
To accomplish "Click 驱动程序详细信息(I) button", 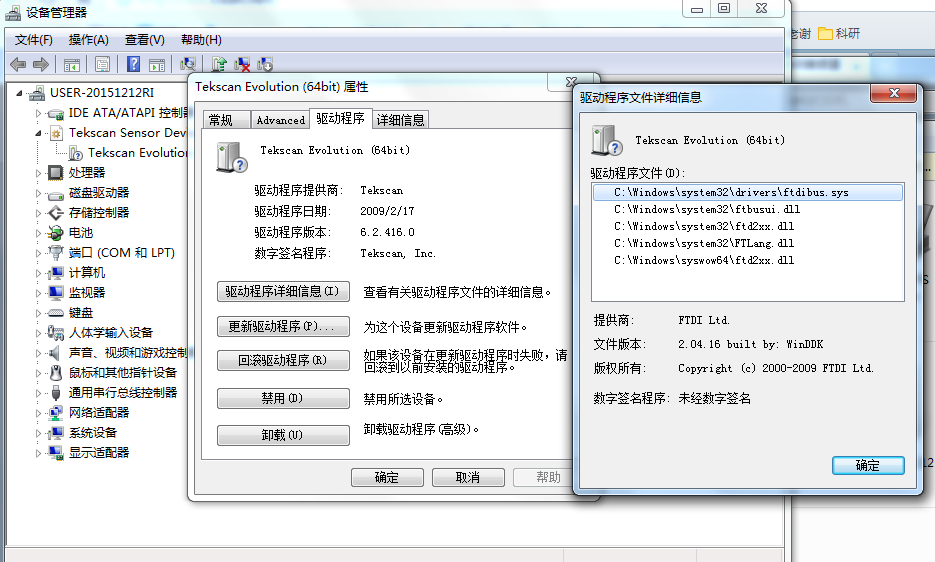I will (x=283, y=292).
